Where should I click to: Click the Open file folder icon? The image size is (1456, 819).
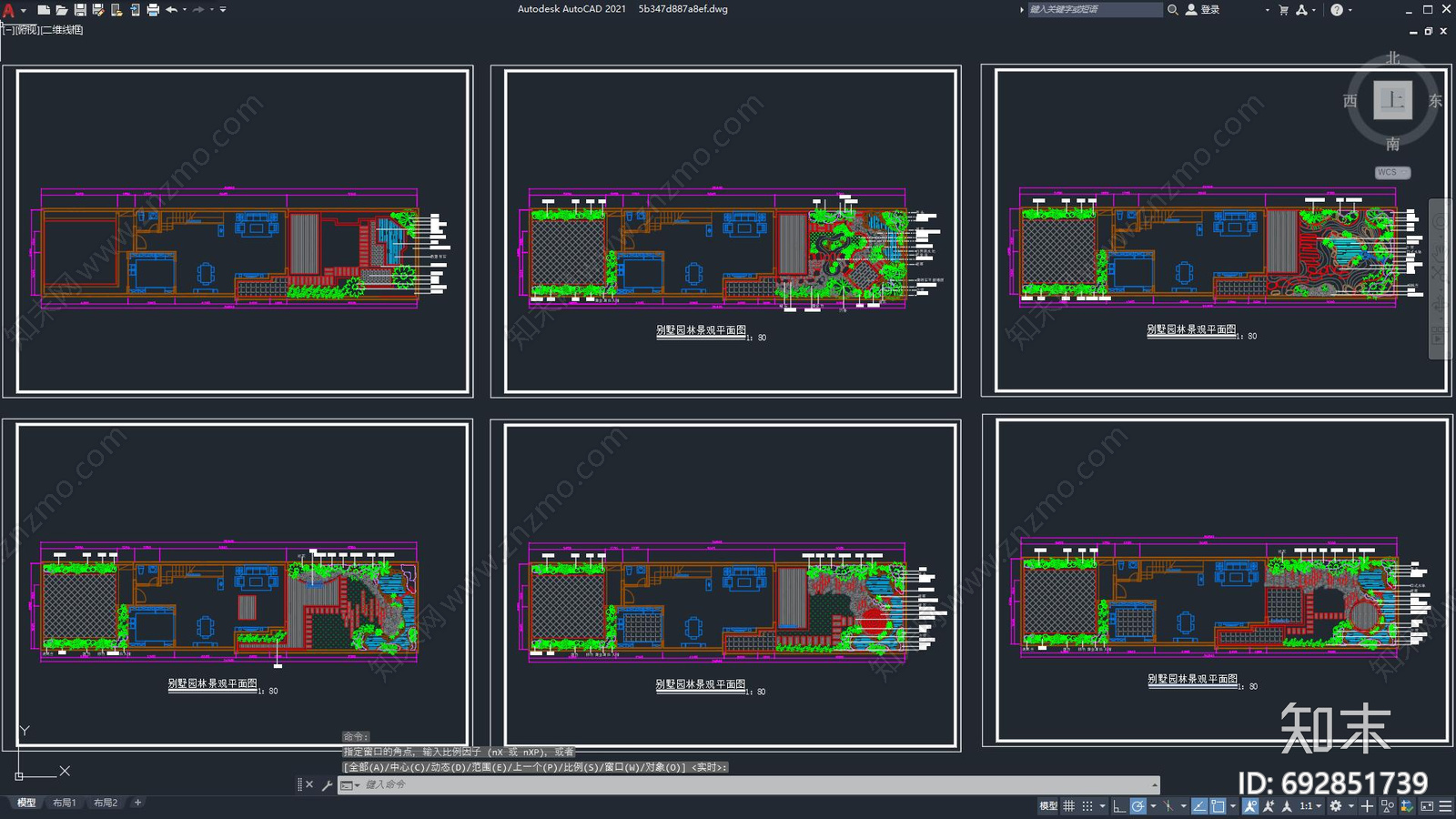(62, 10)
